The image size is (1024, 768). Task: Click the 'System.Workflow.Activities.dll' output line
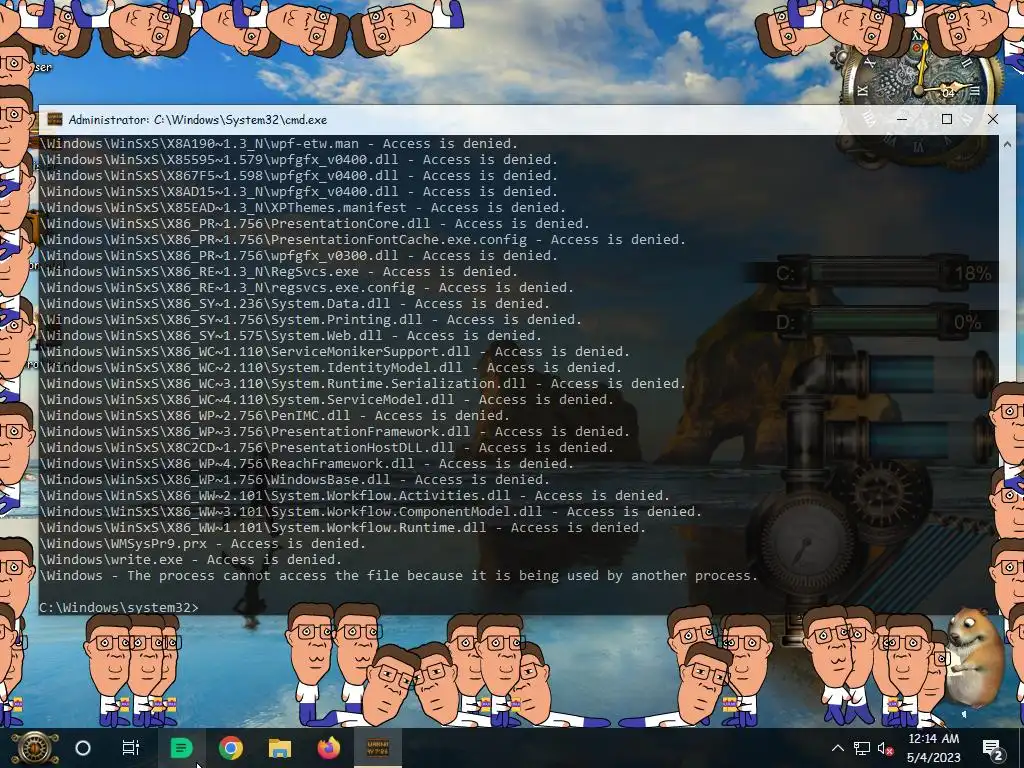point(355,496)
